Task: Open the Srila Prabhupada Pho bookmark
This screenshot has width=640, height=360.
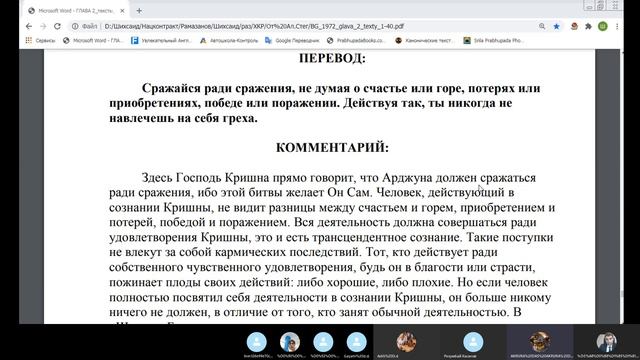Action: pyautogui.click(x=493, y=40)
